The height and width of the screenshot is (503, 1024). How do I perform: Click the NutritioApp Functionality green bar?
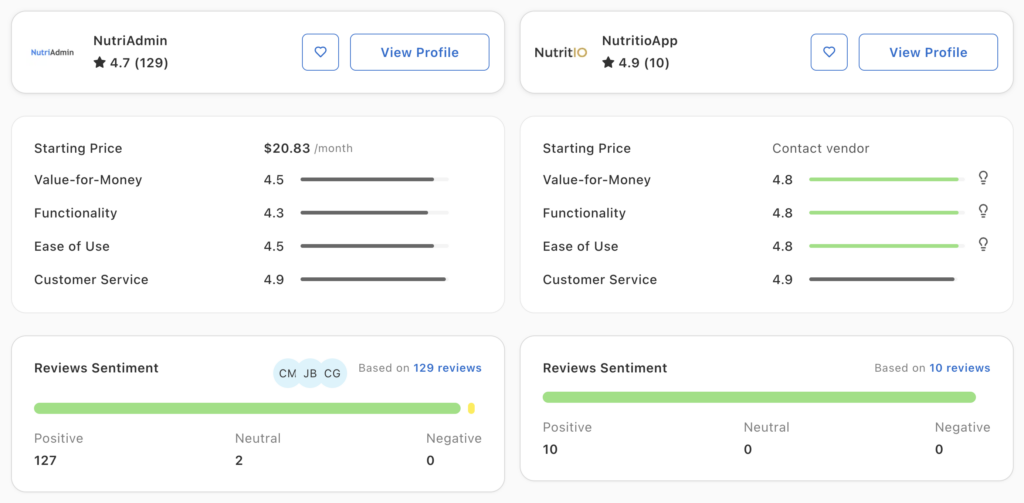pyautogui.click(x=884, y=212)
